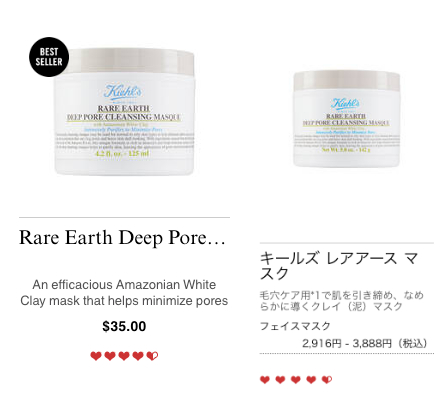
Task: Click the first heart under $35.00
Action: point(96,356)
